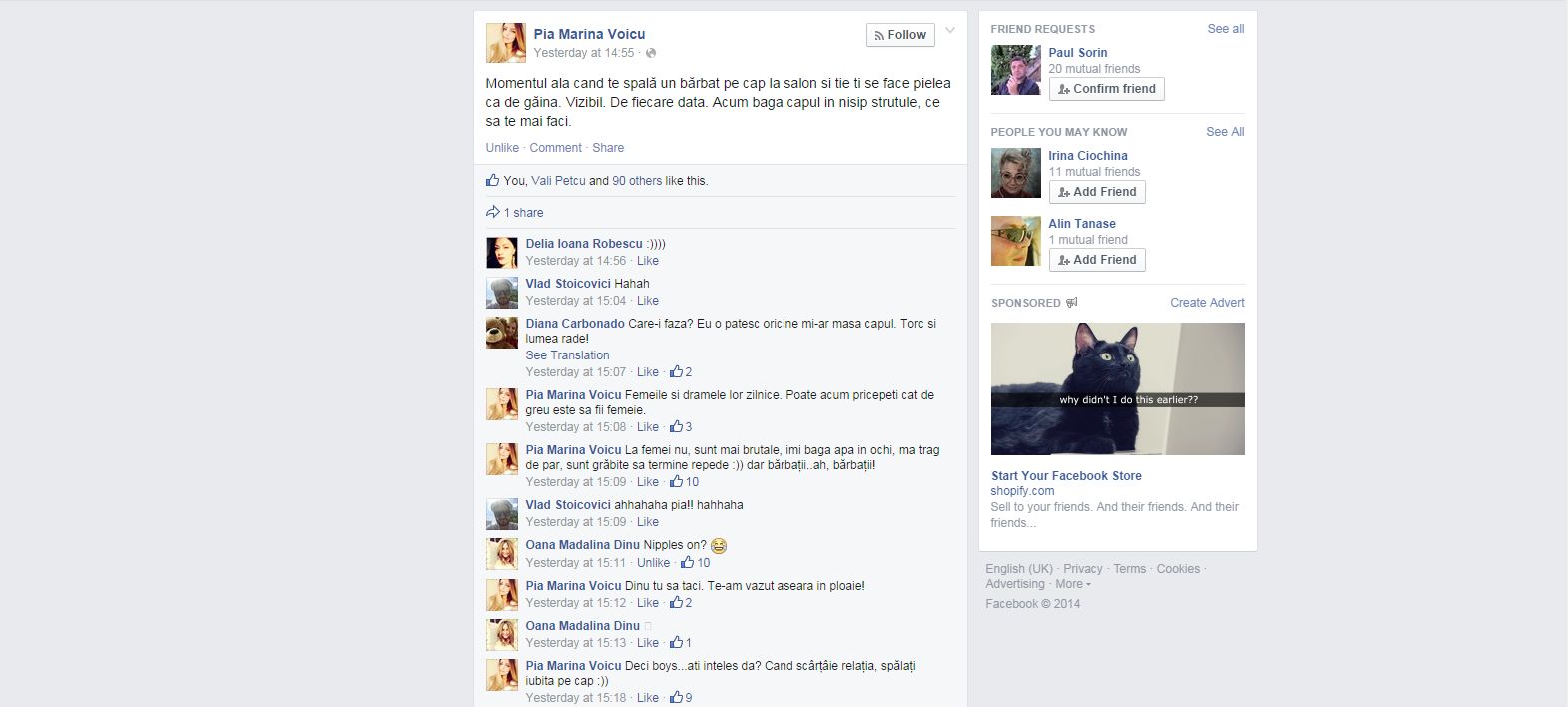The height and width of the screenshot is (707, 1568).
Task: Open the More footer dropdown
Action: tap(1073, 584)
